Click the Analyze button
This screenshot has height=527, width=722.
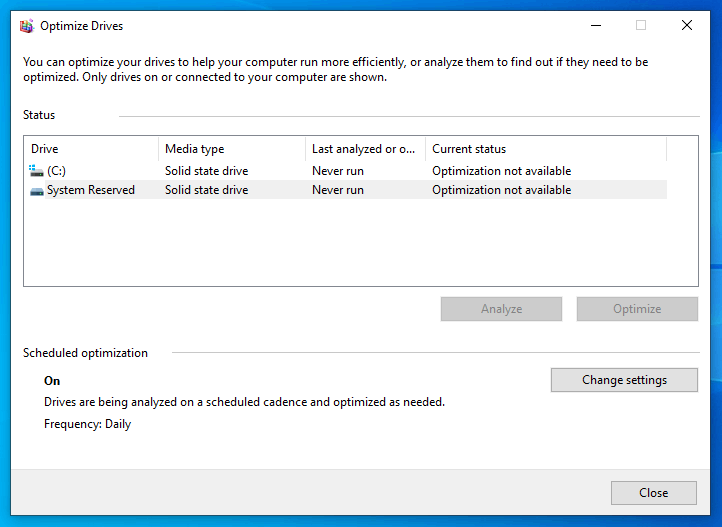[x=501, y=309]
